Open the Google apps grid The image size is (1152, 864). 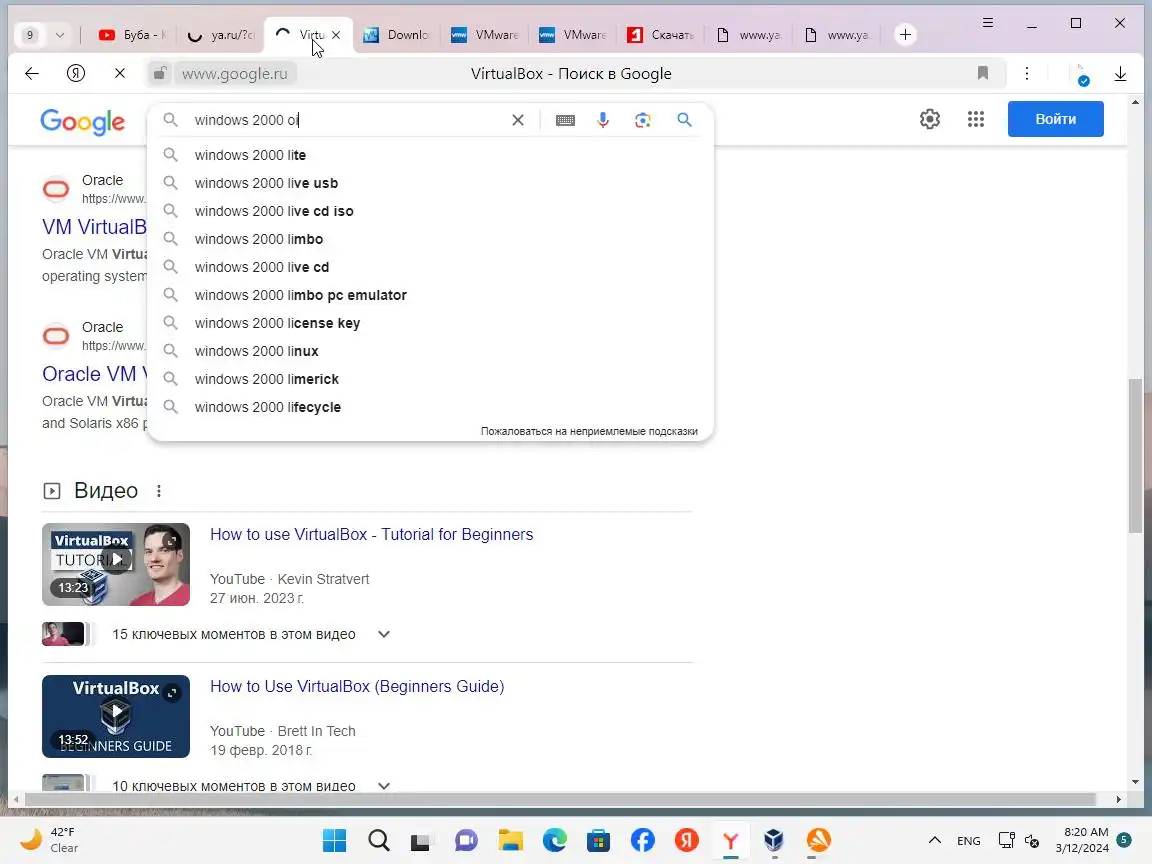click(x=976, y=119)
